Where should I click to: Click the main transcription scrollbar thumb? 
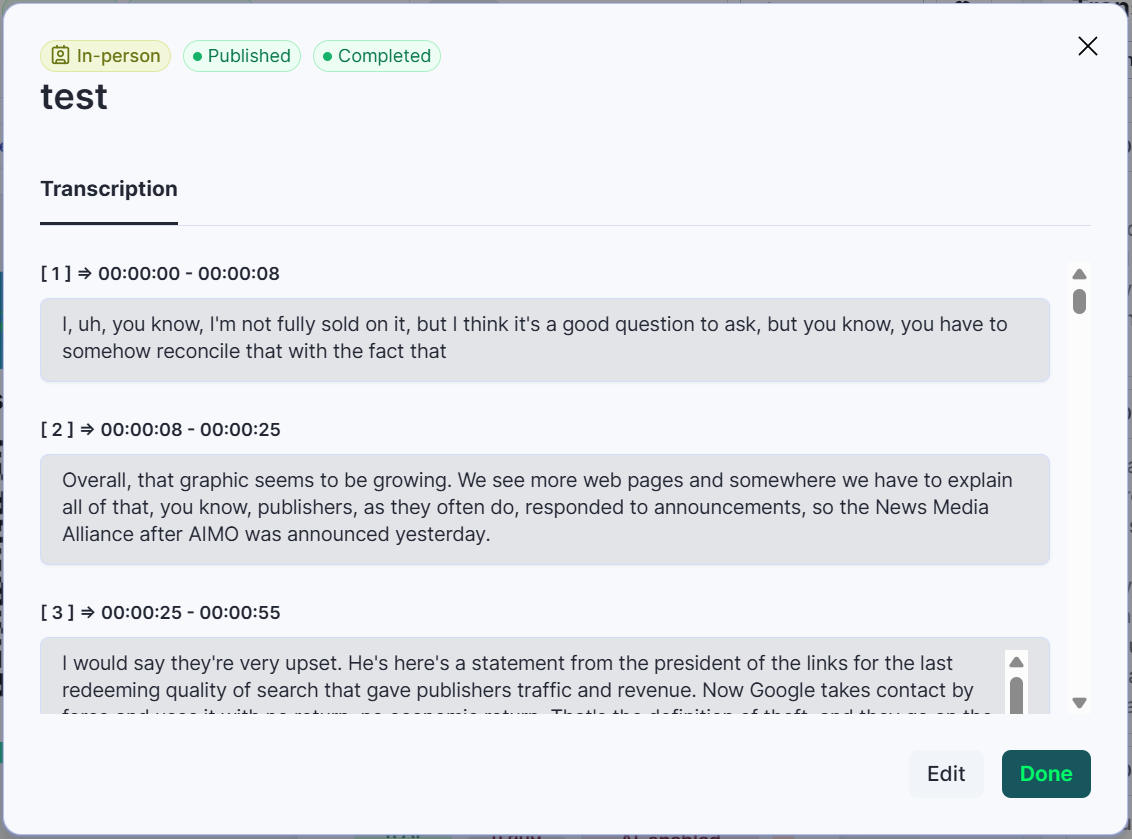pyautogui.click(x=1079, y=301)
